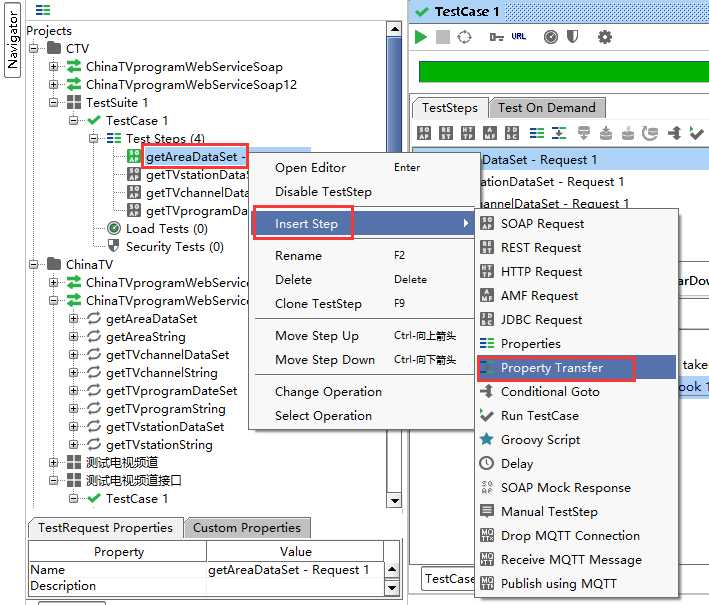Choose Change Operation menu entry
Image resolution: width=709 pixels, height=605 pixels.
click(x=364, y=392)
